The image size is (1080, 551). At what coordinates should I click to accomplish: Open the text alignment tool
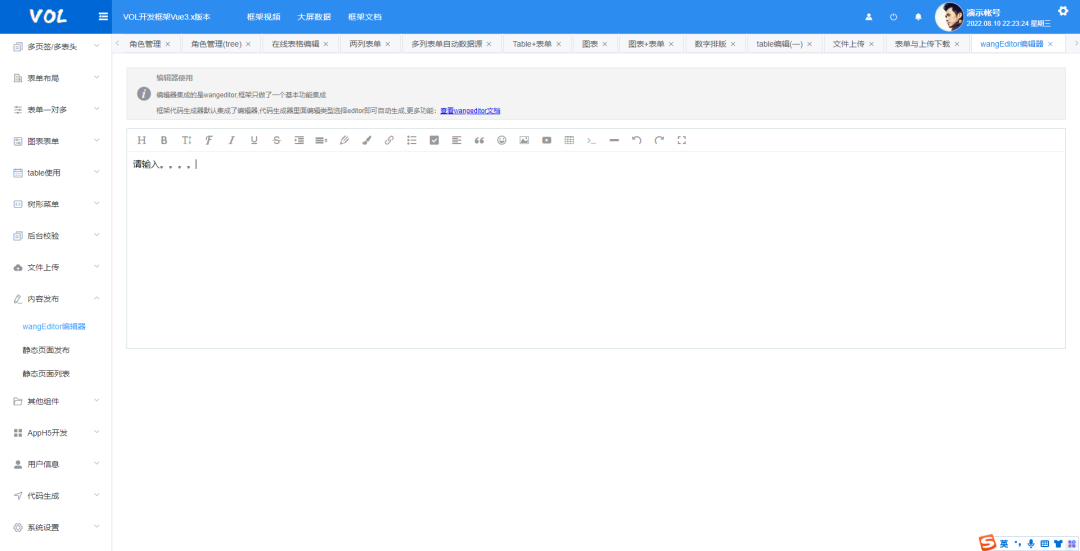(x=457, y=140)
